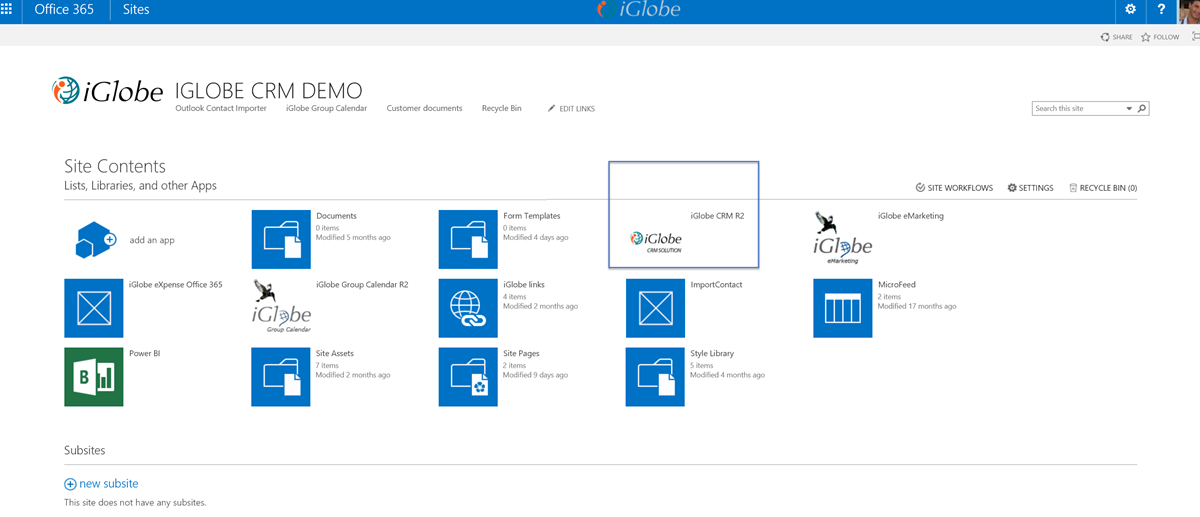Screen dimensions: 1200x517
Task: Open the user profile picture menu
Action: (1189, 10)
